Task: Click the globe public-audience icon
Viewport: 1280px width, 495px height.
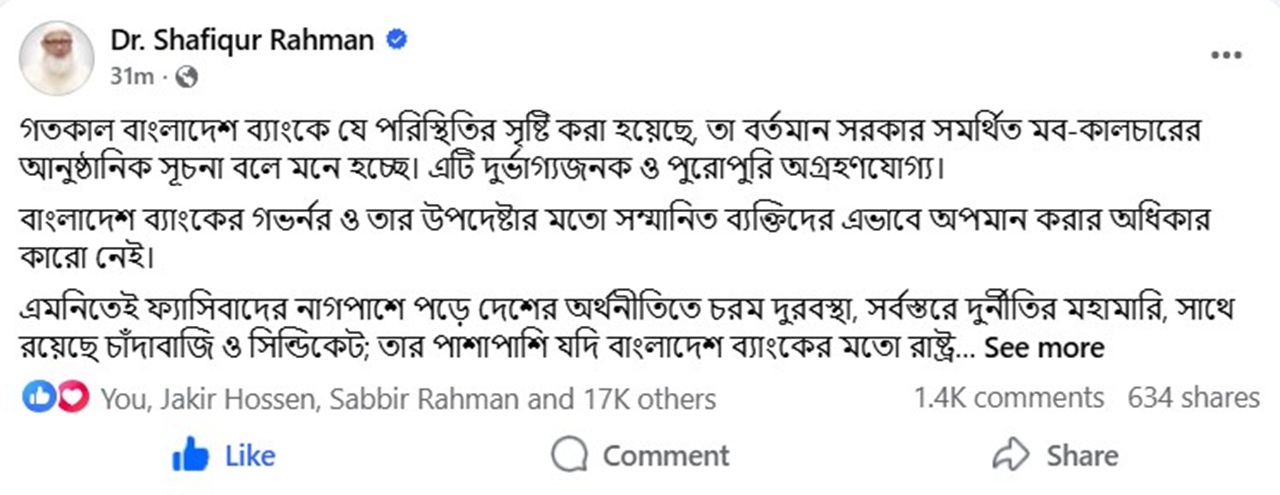Action: (x=186, y=75)
